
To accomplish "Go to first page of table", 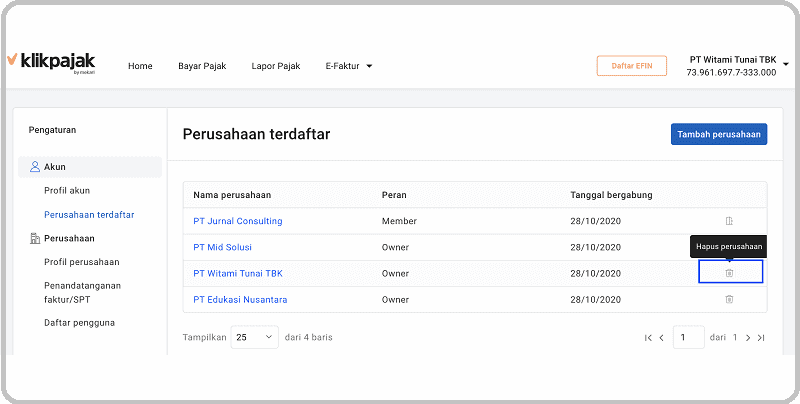I will click(648, 338).
